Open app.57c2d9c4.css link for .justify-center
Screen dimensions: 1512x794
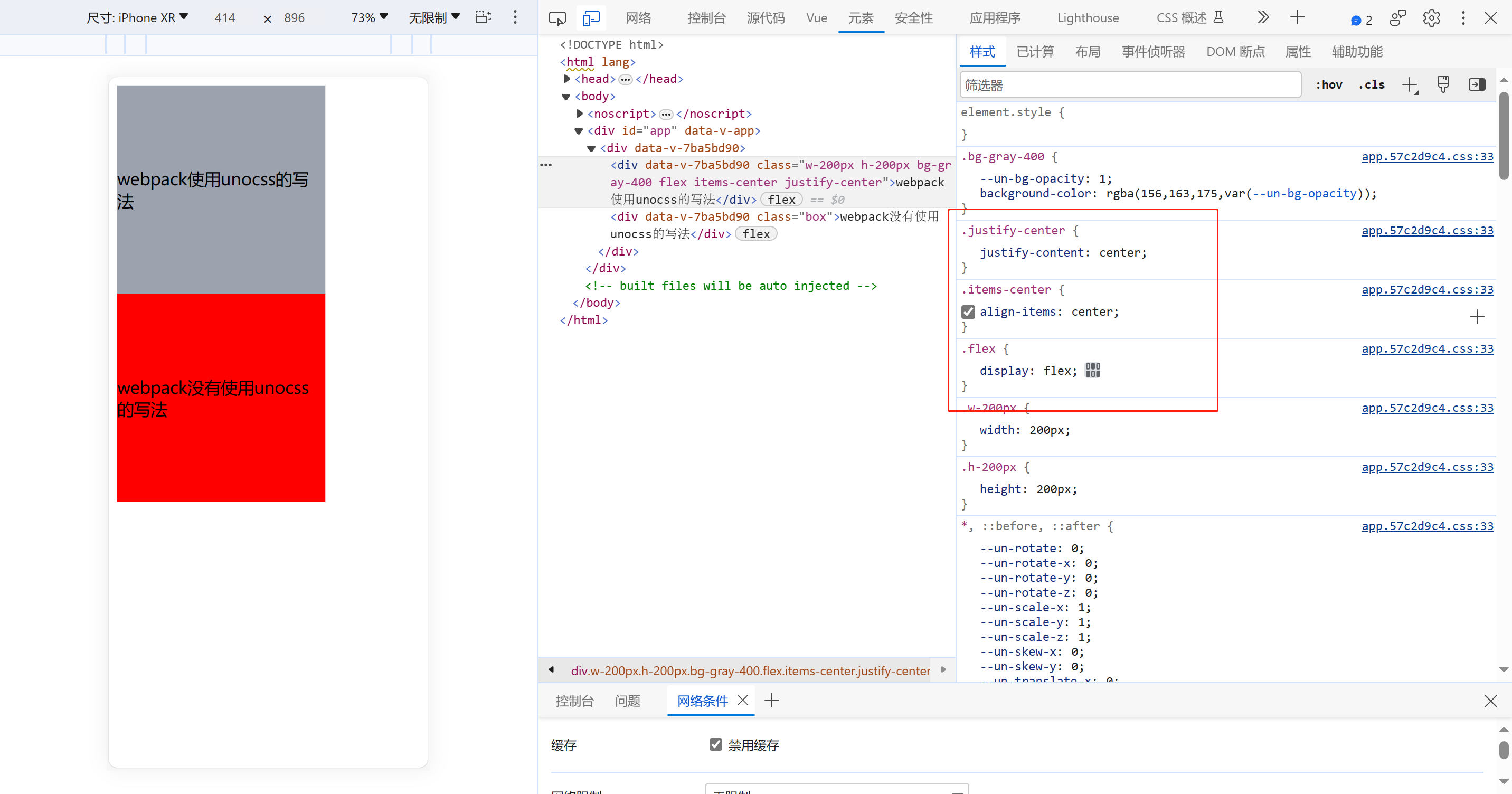click(x=1427, y=231)
